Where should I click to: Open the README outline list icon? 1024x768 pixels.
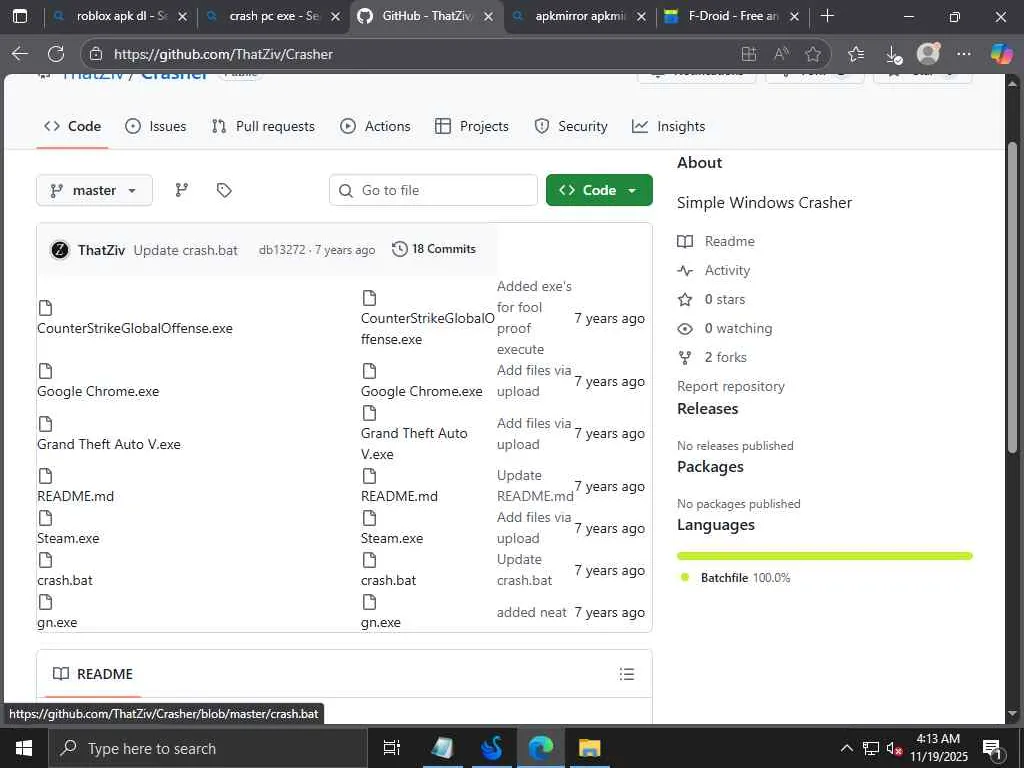pyautogui.click(x=627, y=674)
